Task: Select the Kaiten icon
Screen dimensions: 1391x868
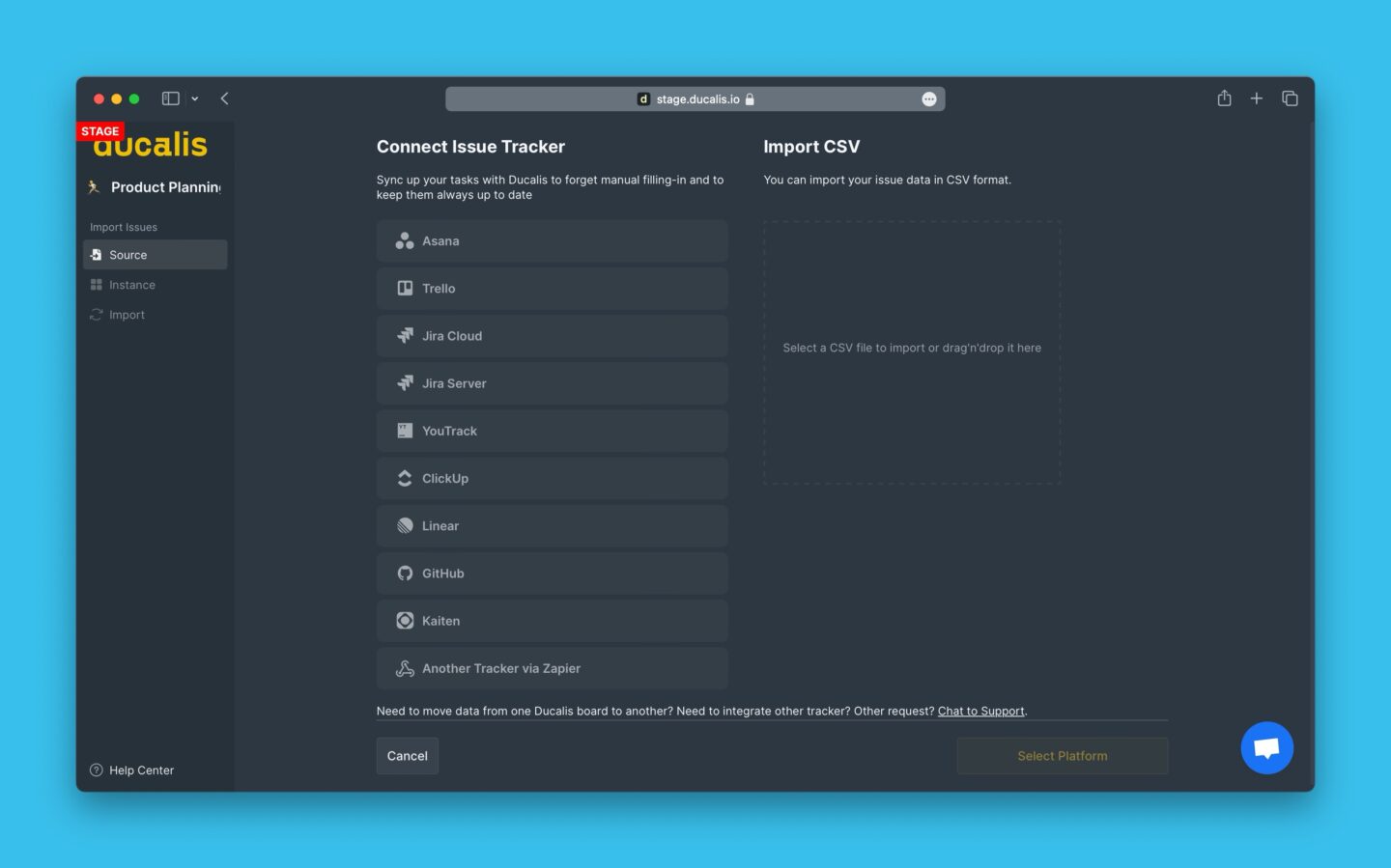Action: pos(405,621)
